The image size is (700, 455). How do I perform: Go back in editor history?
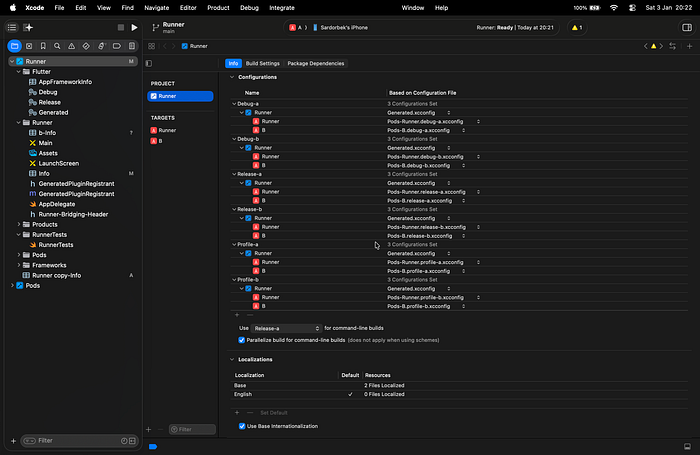point(165,46)
